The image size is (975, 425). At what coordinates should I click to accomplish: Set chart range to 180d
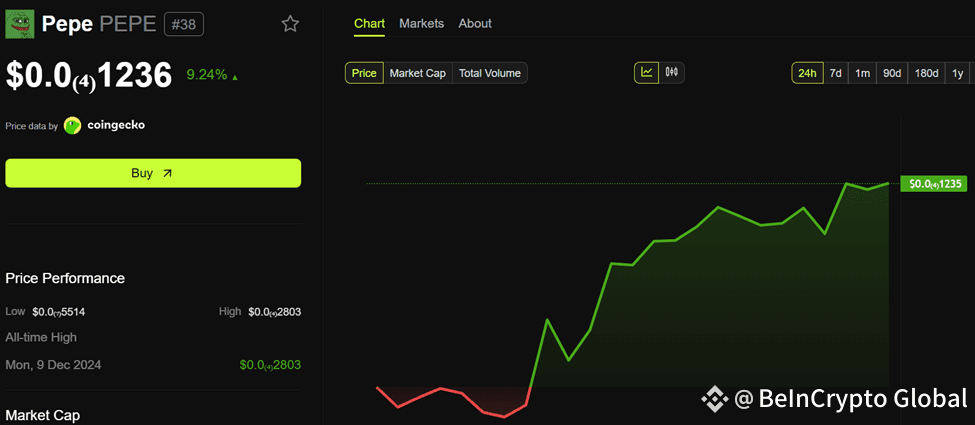pos(926,73)
